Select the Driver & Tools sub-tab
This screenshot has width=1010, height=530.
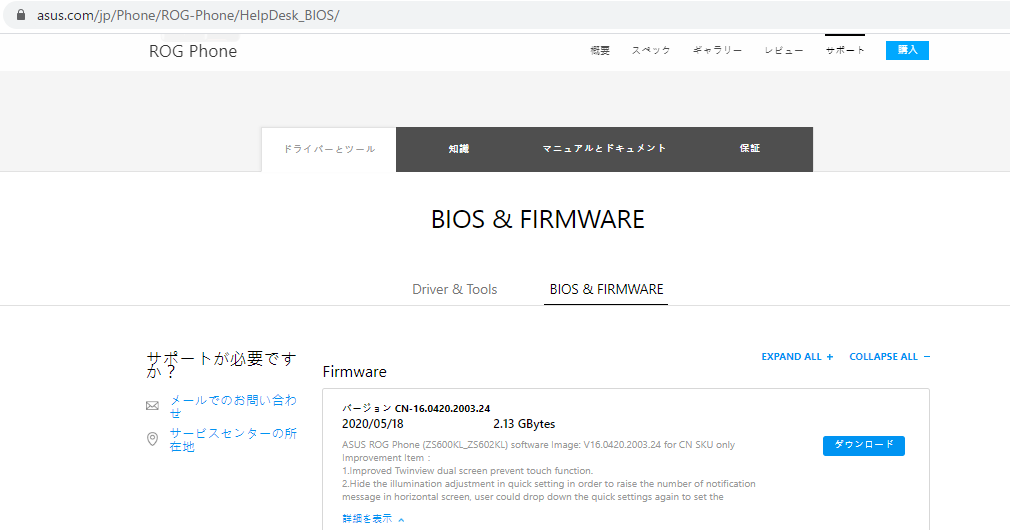pos(455,290)
